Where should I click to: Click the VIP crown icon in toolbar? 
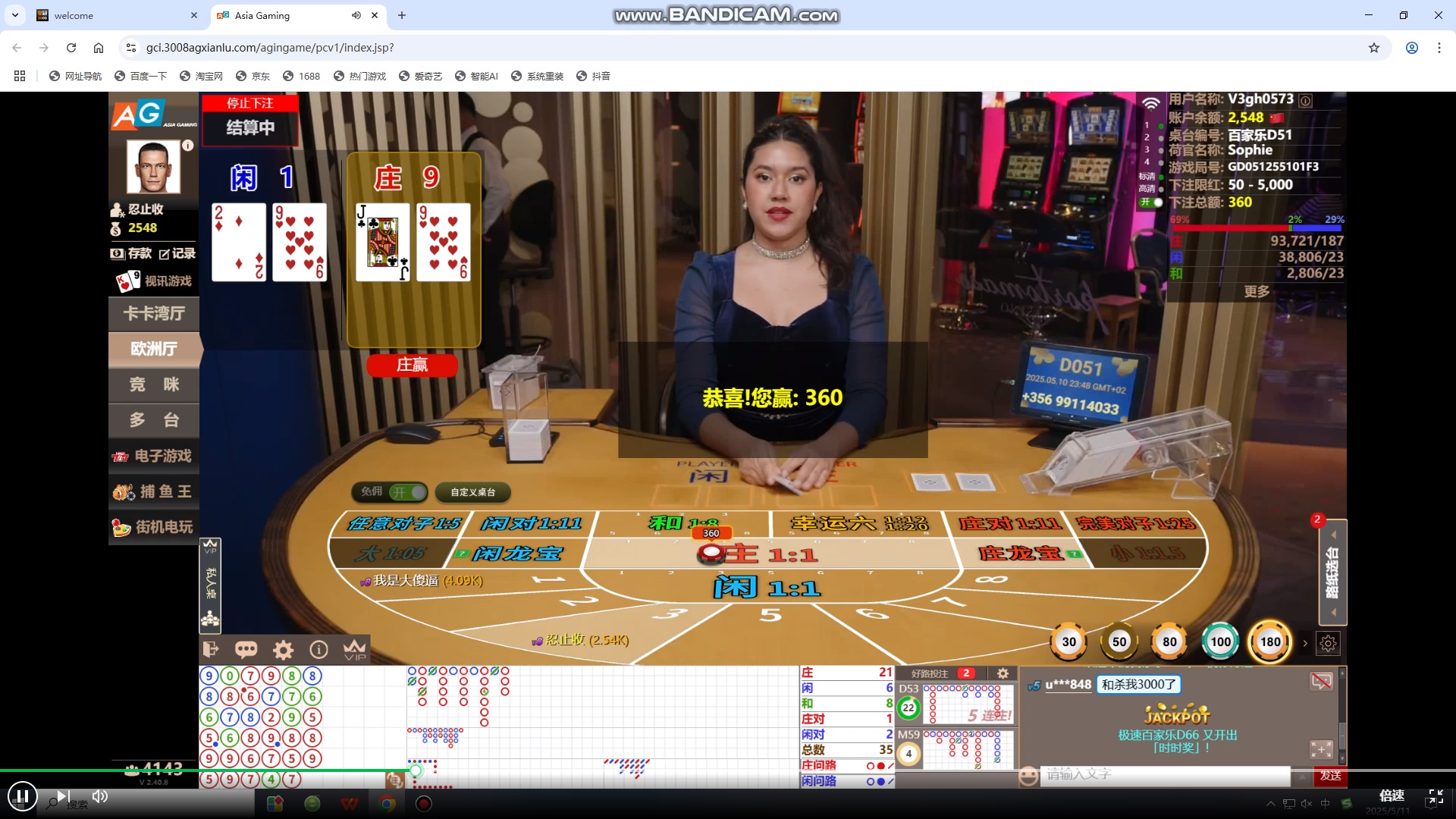pyautogui.click(x=354, y=650)
